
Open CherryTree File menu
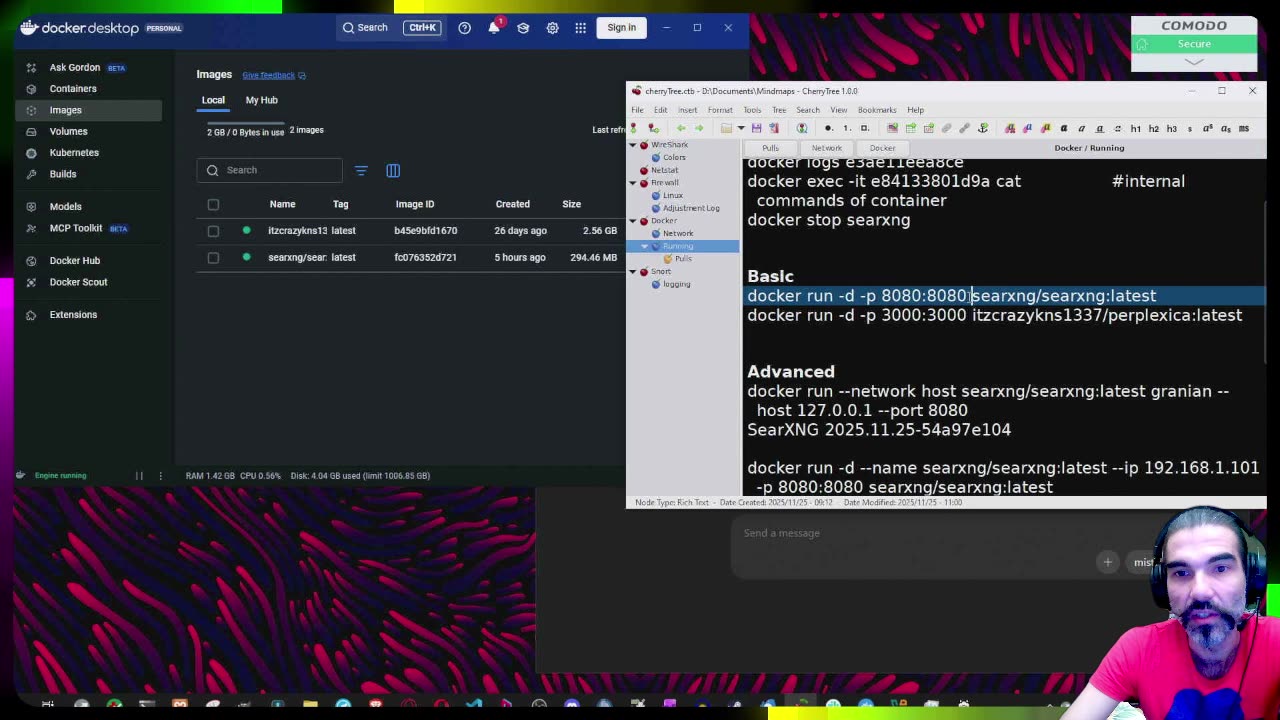[637, 110]
